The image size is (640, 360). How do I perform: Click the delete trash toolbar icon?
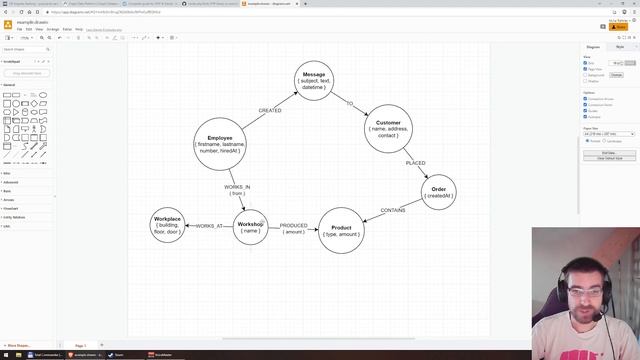[x=78, y=38]
